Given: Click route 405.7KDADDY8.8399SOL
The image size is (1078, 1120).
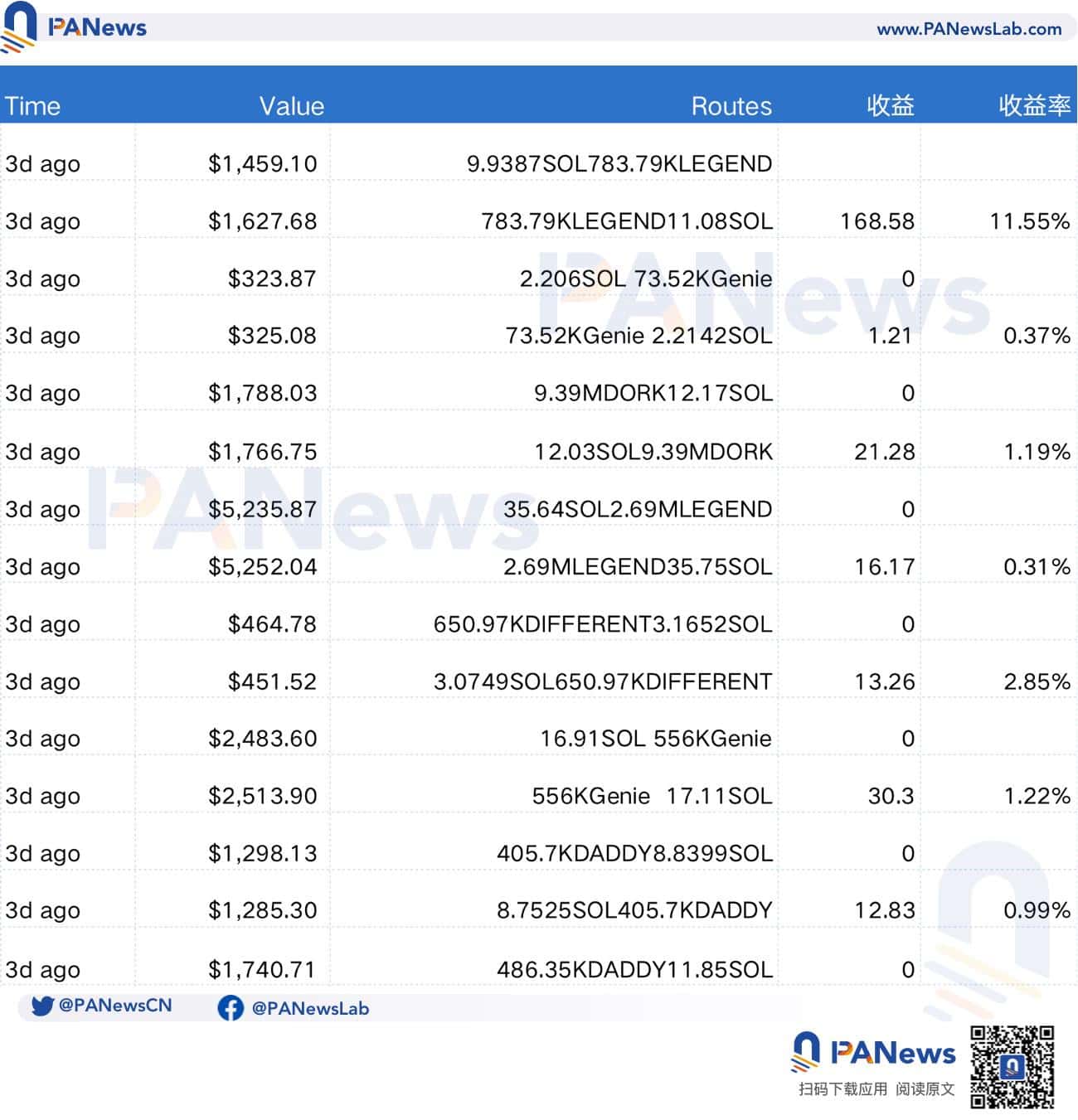Looking at the screenshot, I should point(634,853).
